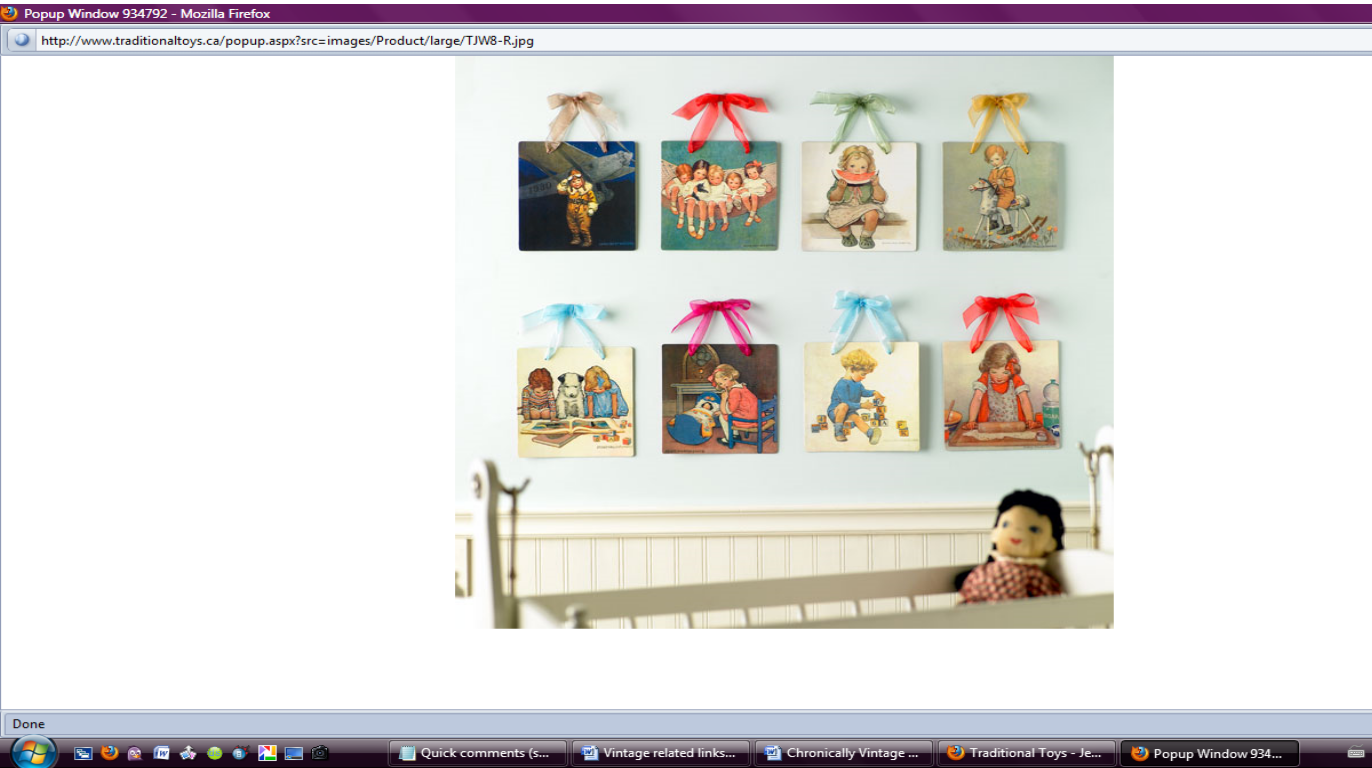The width and height of the screenshot is (1372, 768).
Task: Click the girl rolling dough picture
Action: click(x=1002, y=394)
